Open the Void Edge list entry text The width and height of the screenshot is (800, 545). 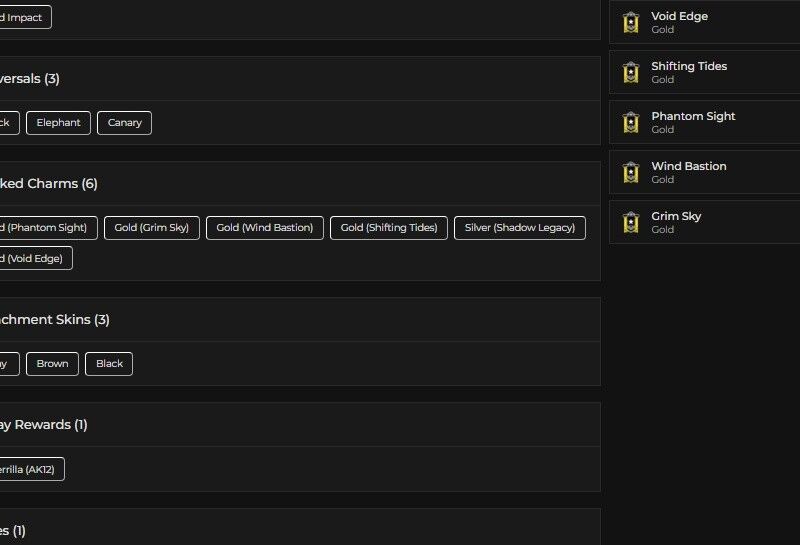click(x=679, y=17)
